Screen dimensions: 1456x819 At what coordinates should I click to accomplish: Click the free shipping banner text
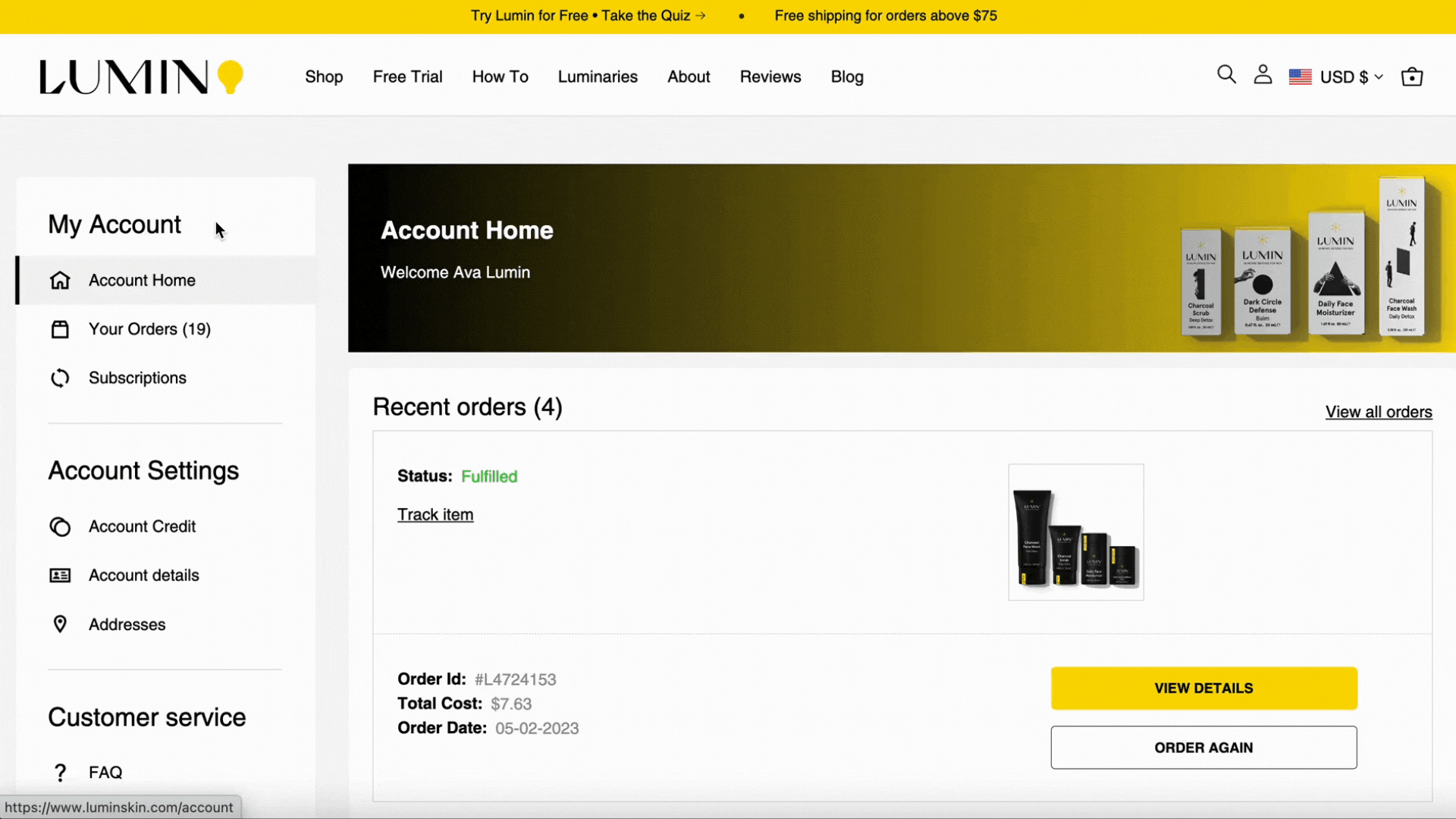click(886, 16)
